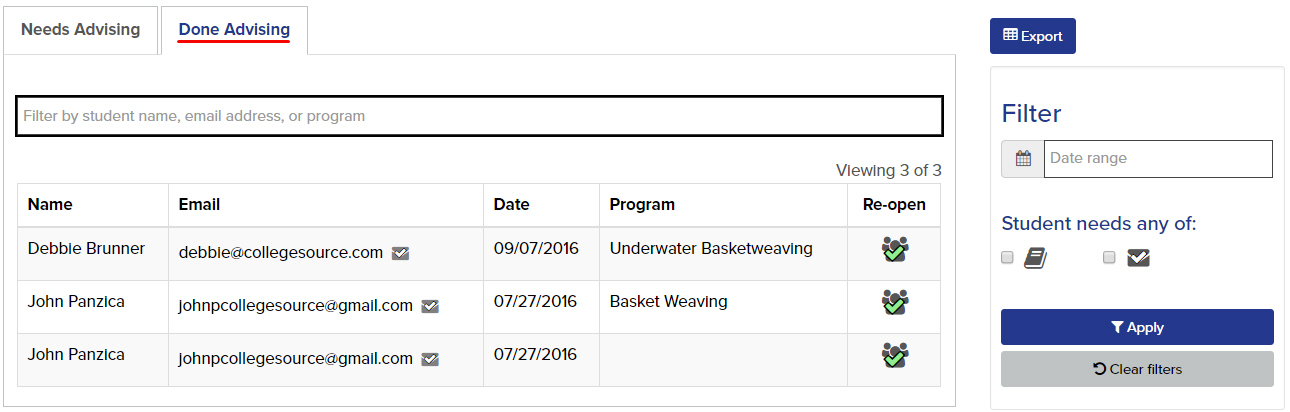The height and width of the screenshot is (412, 1290).
Task: Export the advising list
Action: click(1033, 36)
